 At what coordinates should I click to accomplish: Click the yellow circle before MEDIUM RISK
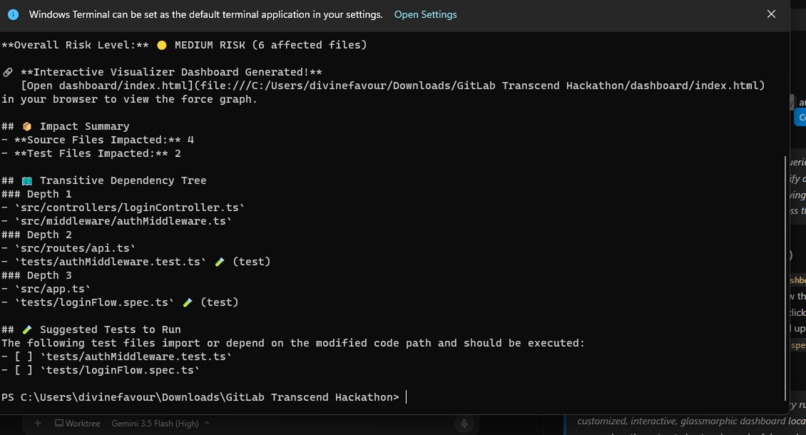pos(161,45)
